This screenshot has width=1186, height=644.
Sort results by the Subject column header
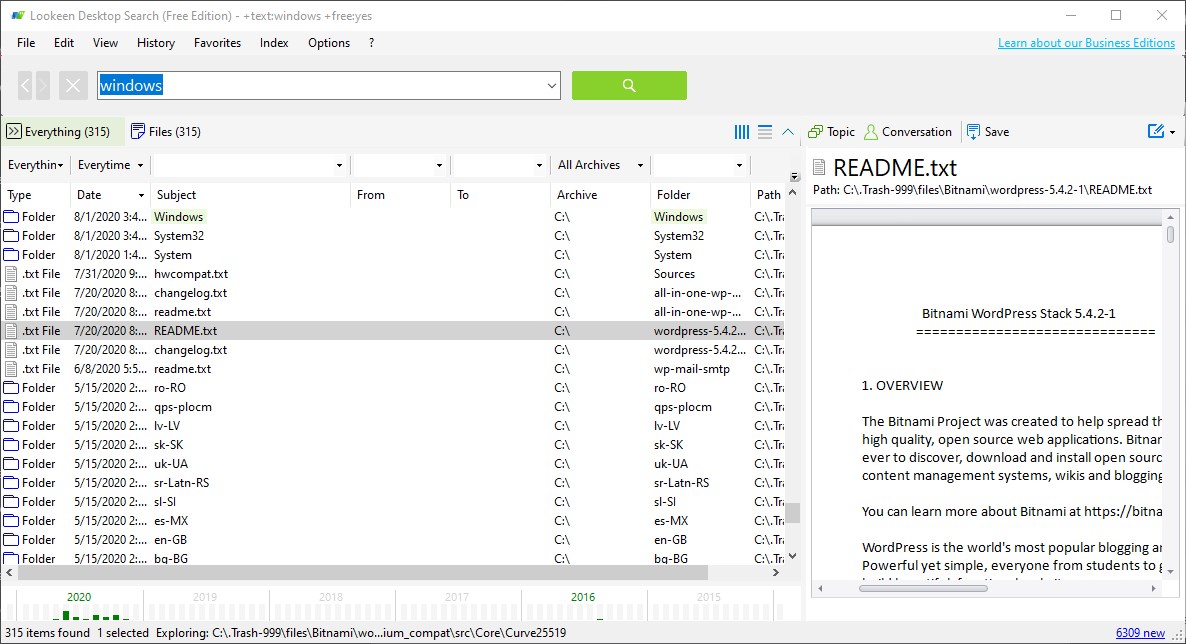(250, 194)
